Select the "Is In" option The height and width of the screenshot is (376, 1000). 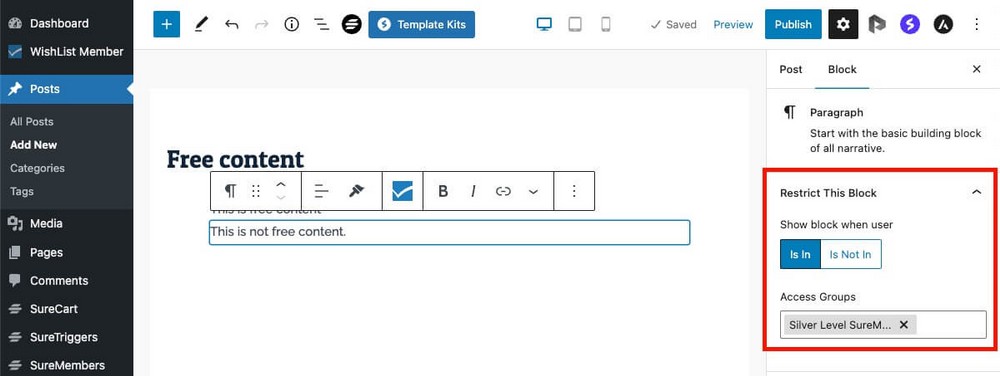(800, 254)
